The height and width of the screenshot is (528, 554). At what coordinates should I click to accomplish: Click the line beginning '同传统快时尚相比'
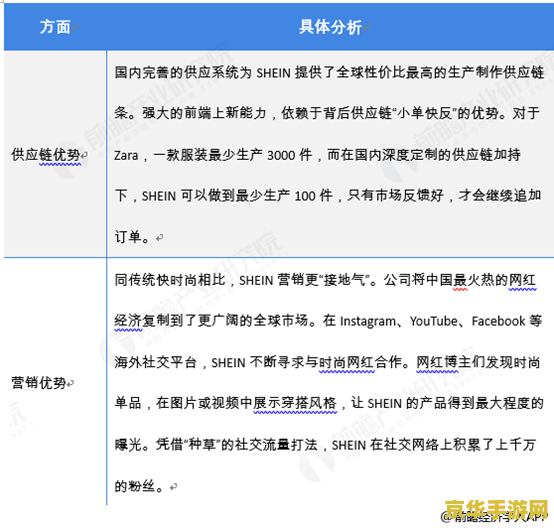pyautogui.click(x=325, y=280)
